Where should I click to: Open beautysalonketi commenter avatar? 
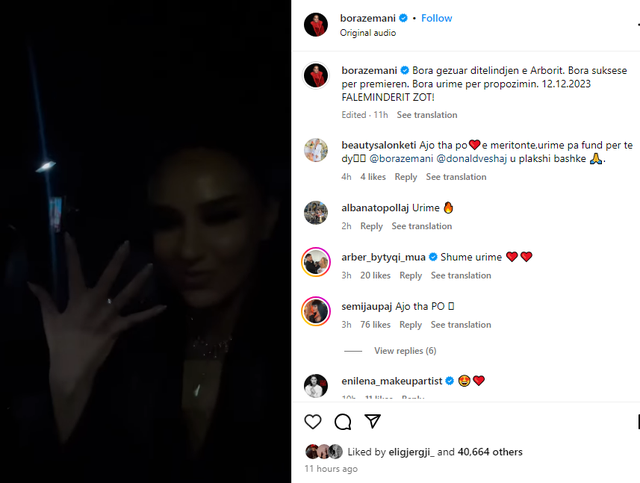(316, 150)
